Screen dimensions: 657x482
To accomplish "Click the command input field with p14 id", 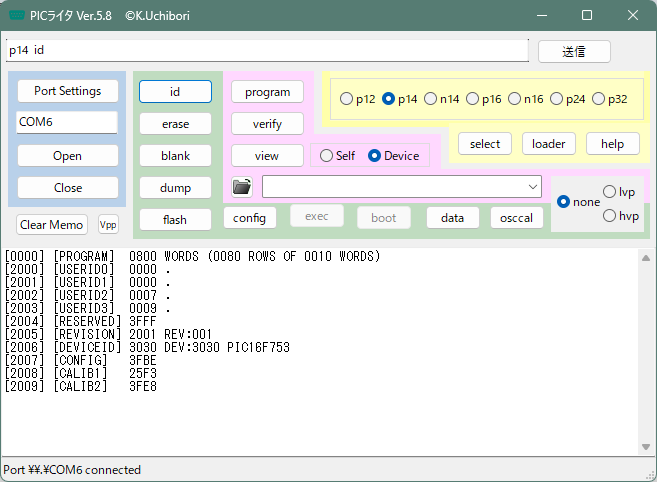I will pos(265,50).
